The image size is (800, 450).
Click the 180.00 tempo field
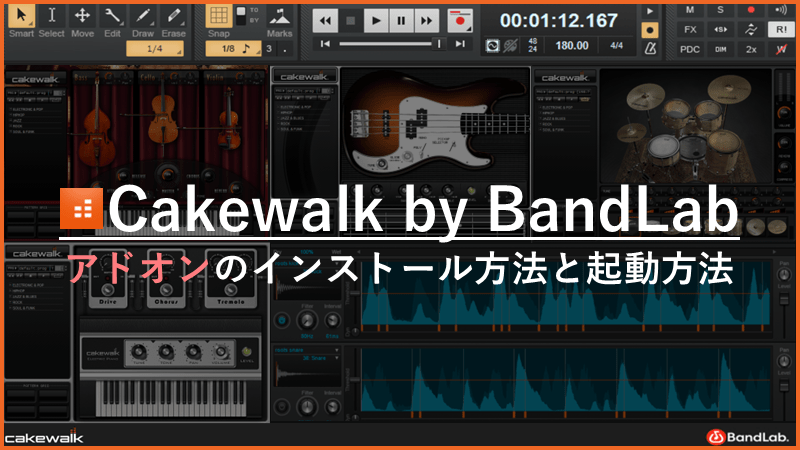click(572, 45)
